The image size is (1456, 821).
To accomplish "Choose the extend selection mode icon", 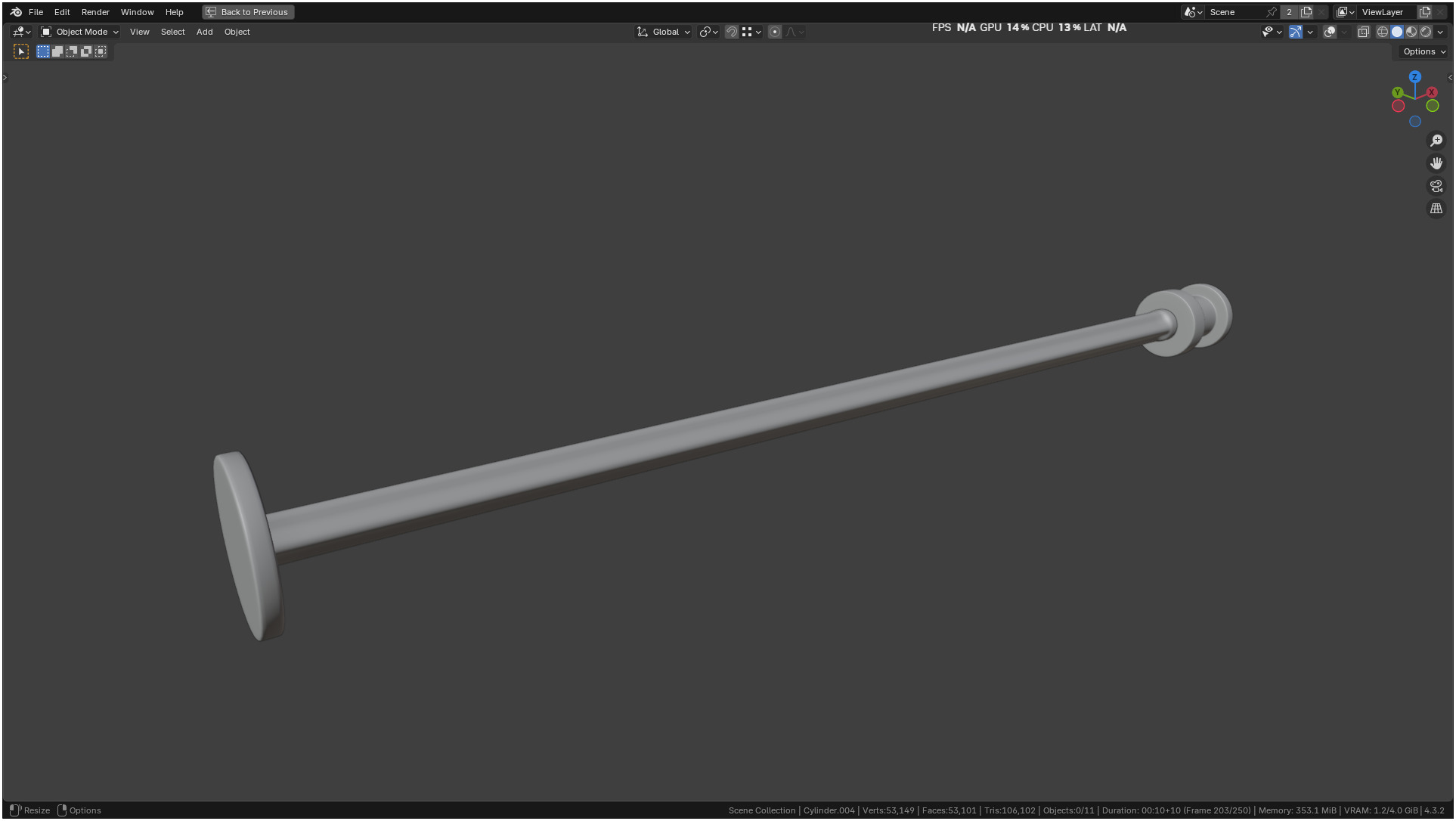I will [x=57, y=51].
